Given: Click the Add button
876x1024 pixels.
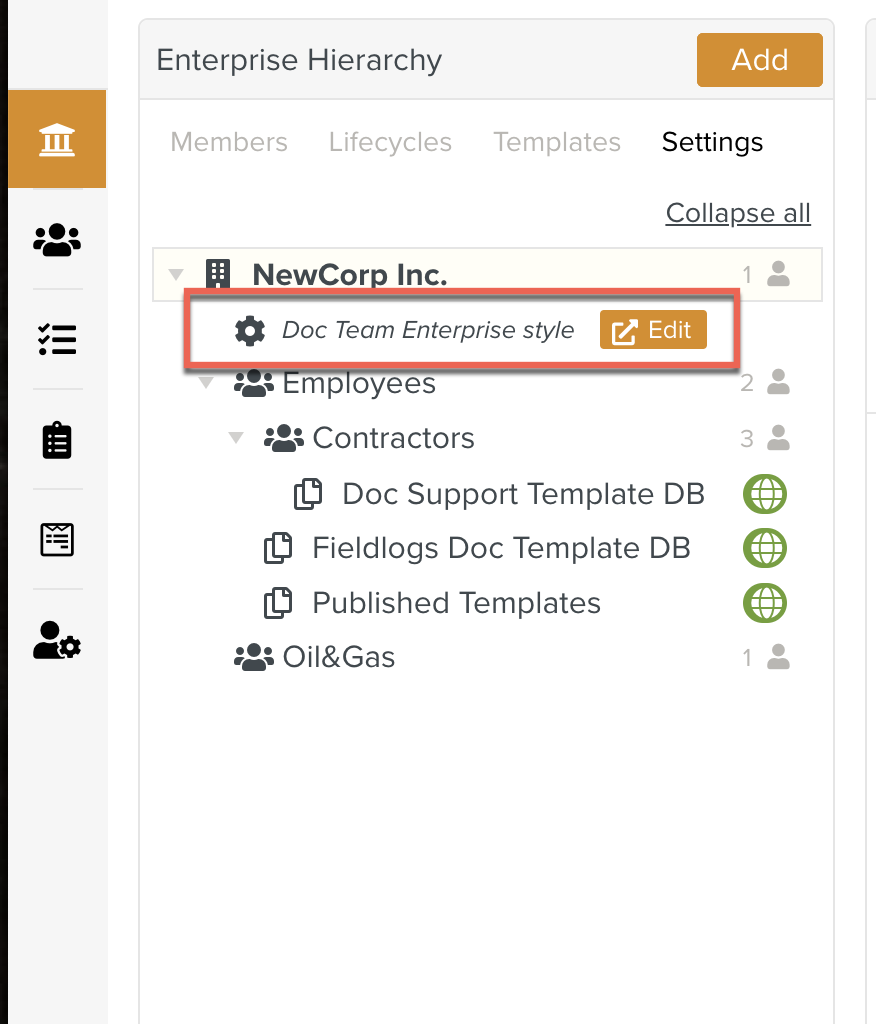Looking at the screenshot, I should pyautogui.click(x=759, y=60).
